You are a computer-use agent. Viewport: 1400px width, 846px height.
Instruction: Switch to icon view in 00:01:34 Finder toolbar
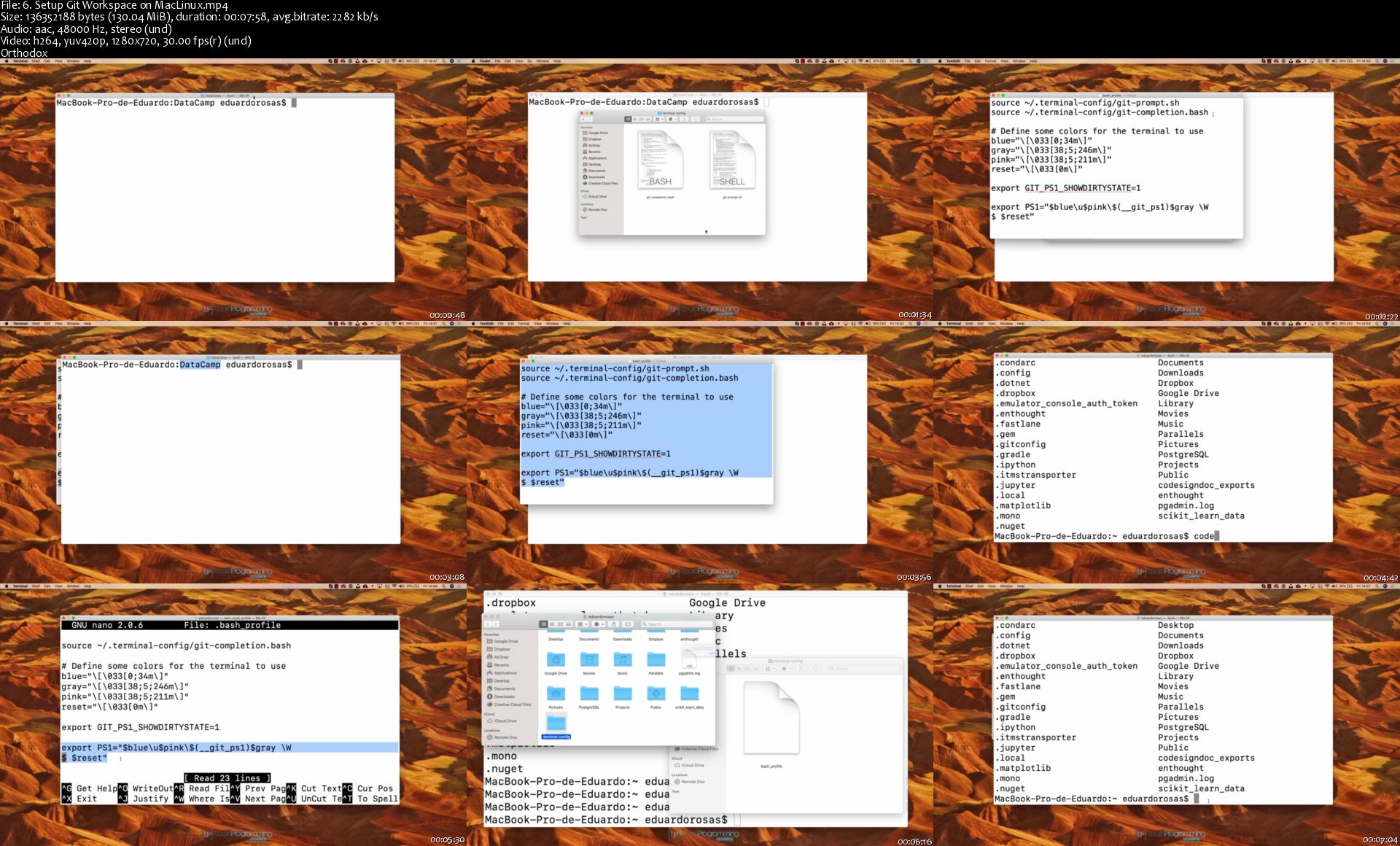click(x=629, y=119)
